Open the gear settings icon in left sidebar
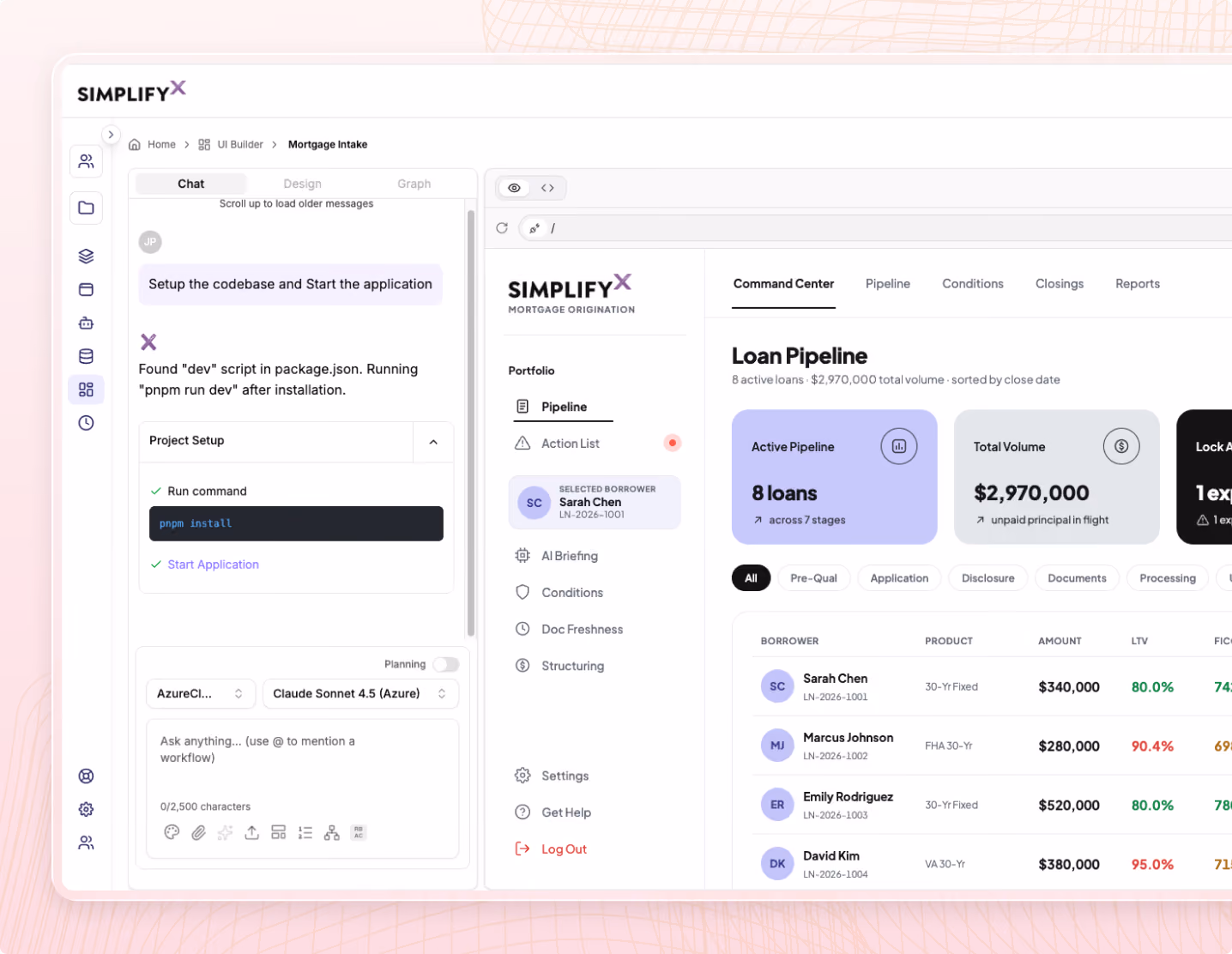 click(x=86, y=810)
